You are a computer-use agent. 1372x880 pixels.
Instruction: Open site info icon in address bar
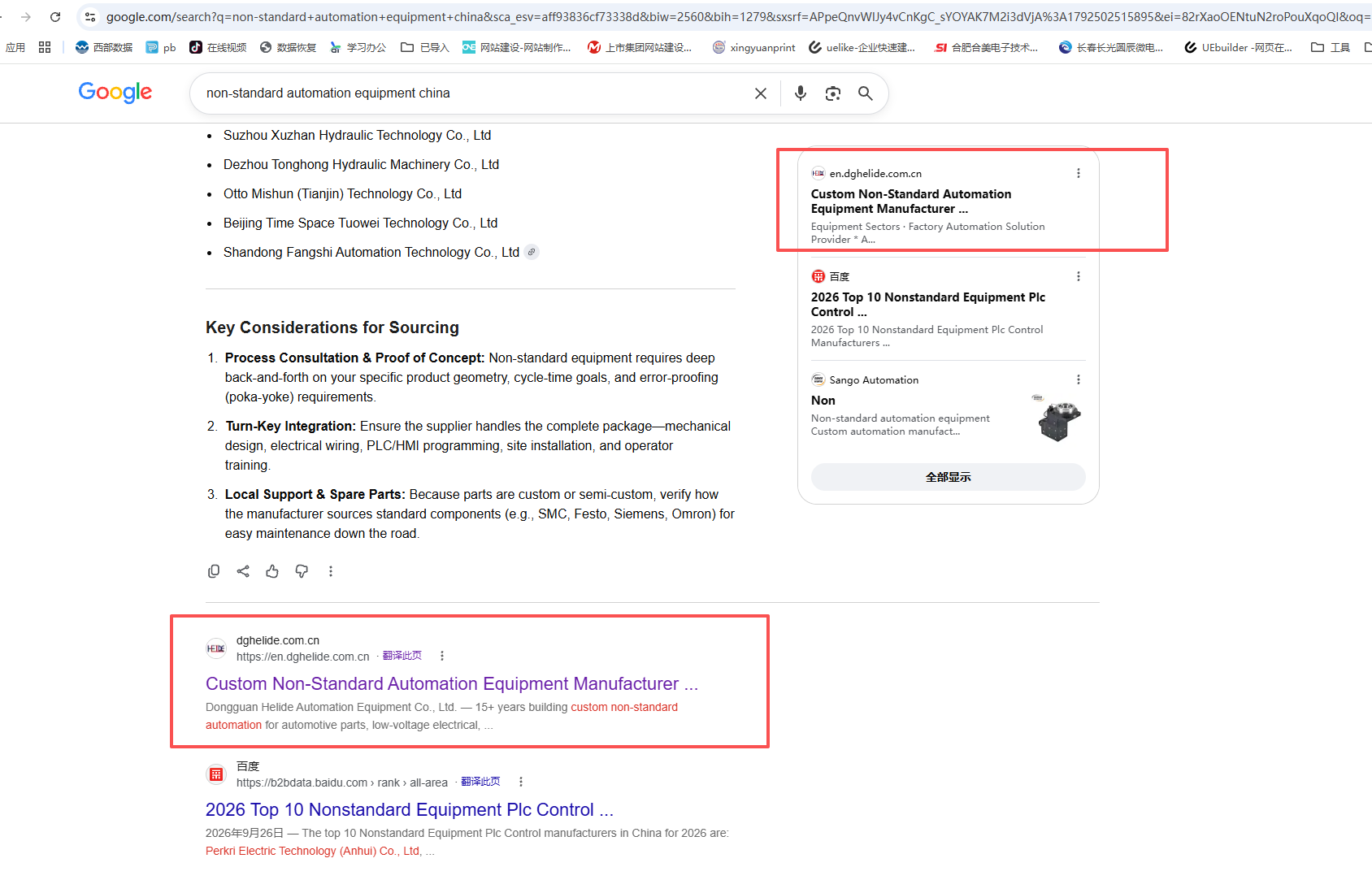[90, 16]
